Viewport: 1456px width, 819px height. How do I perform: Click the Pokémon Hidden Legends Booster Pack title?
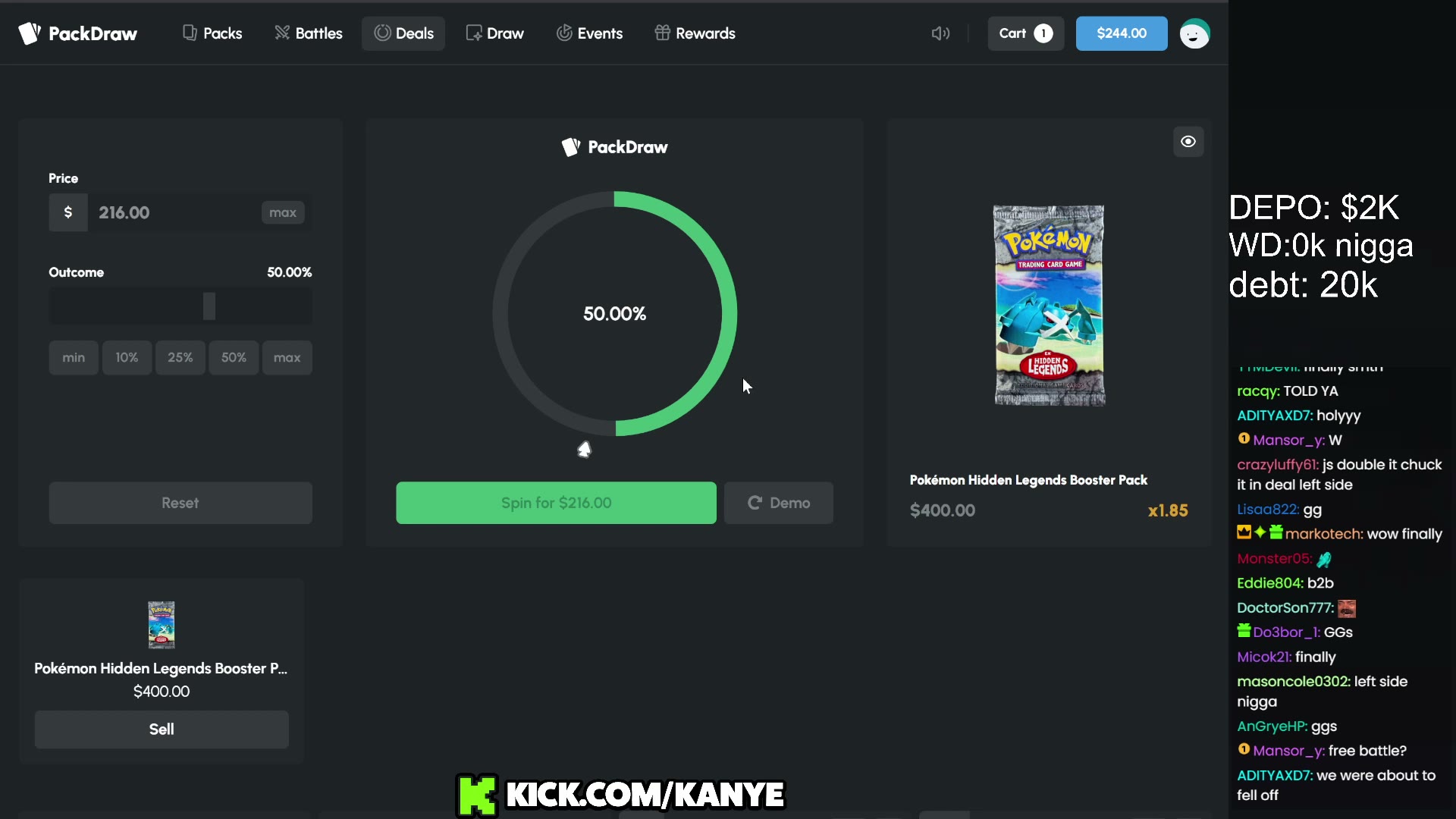(x=1028, y=480)
